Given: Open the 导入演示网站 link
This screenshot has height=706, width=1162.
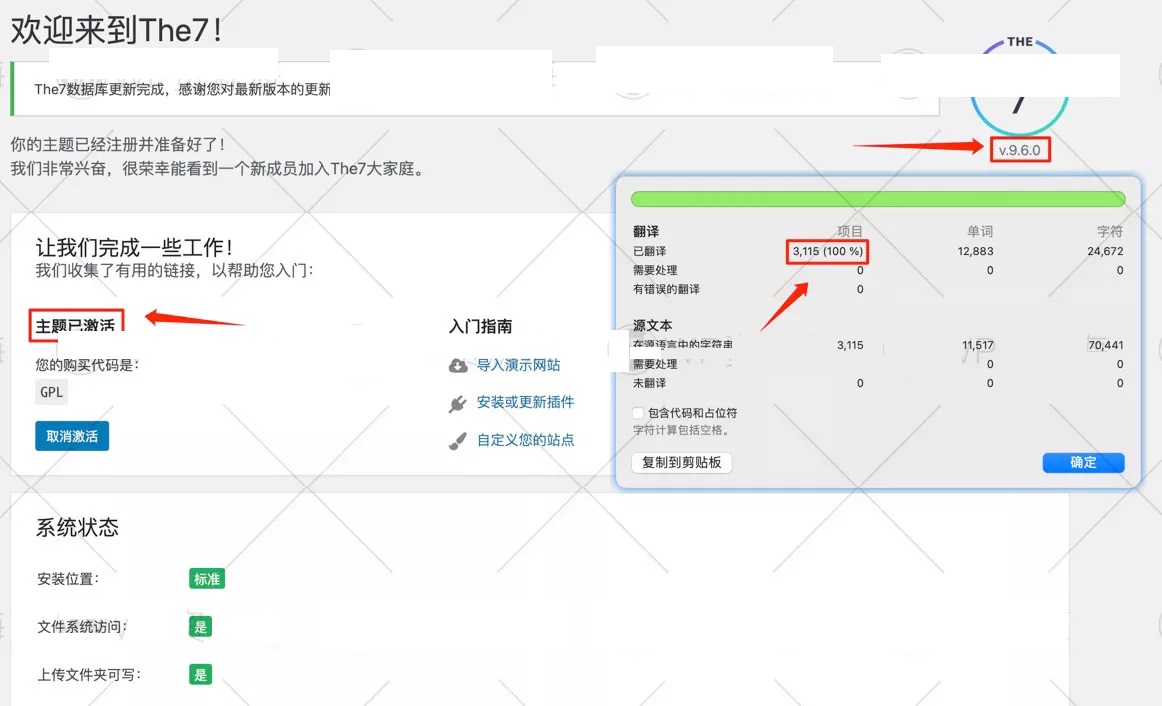Looking at the screenshot, I should pos(518,366).
